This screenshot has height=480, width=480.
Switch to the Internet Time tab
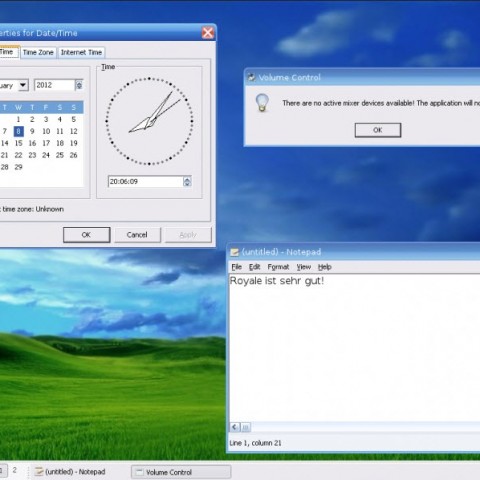(x=81, y=52)
